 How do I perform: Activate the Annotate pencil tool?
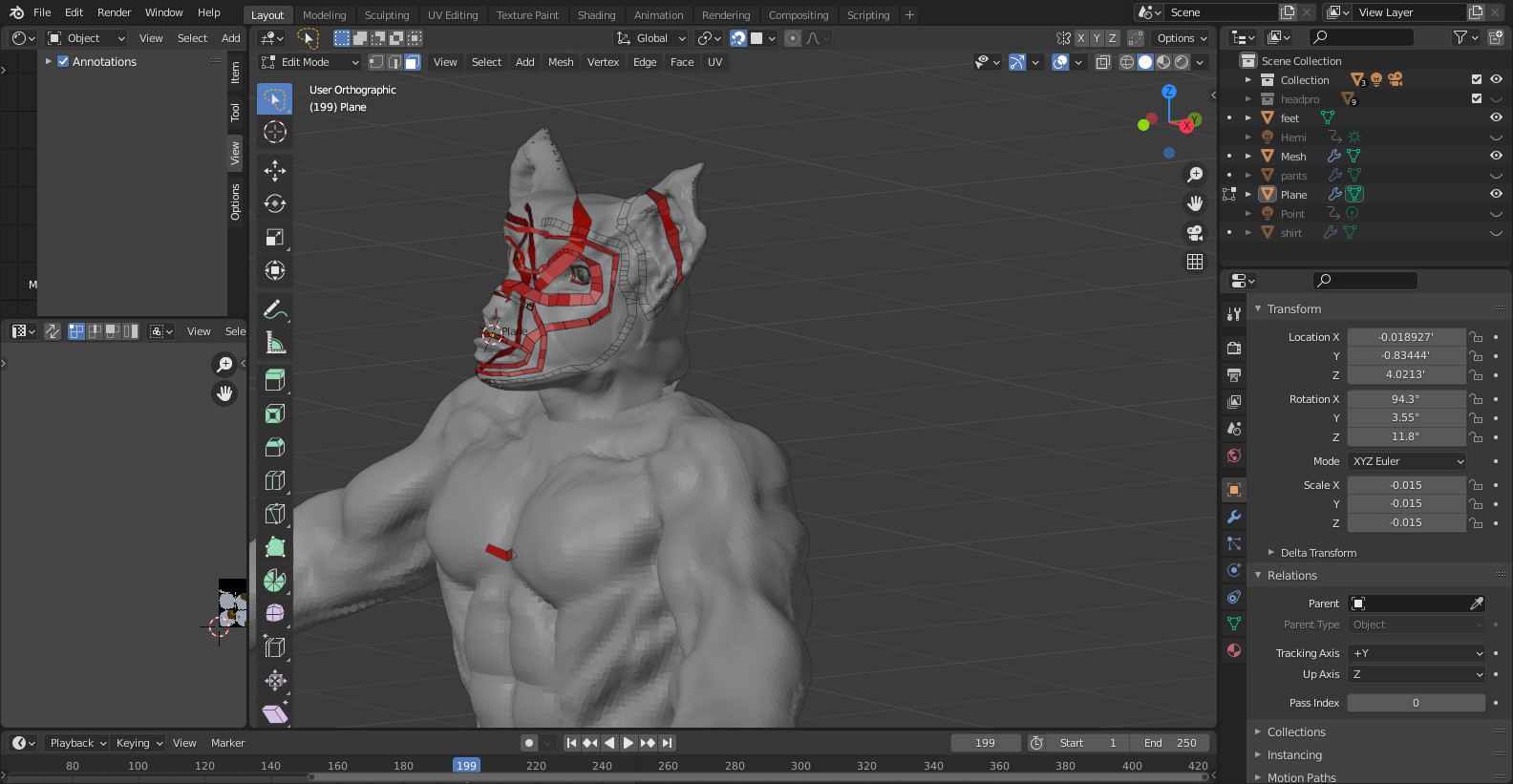point(275,309)
